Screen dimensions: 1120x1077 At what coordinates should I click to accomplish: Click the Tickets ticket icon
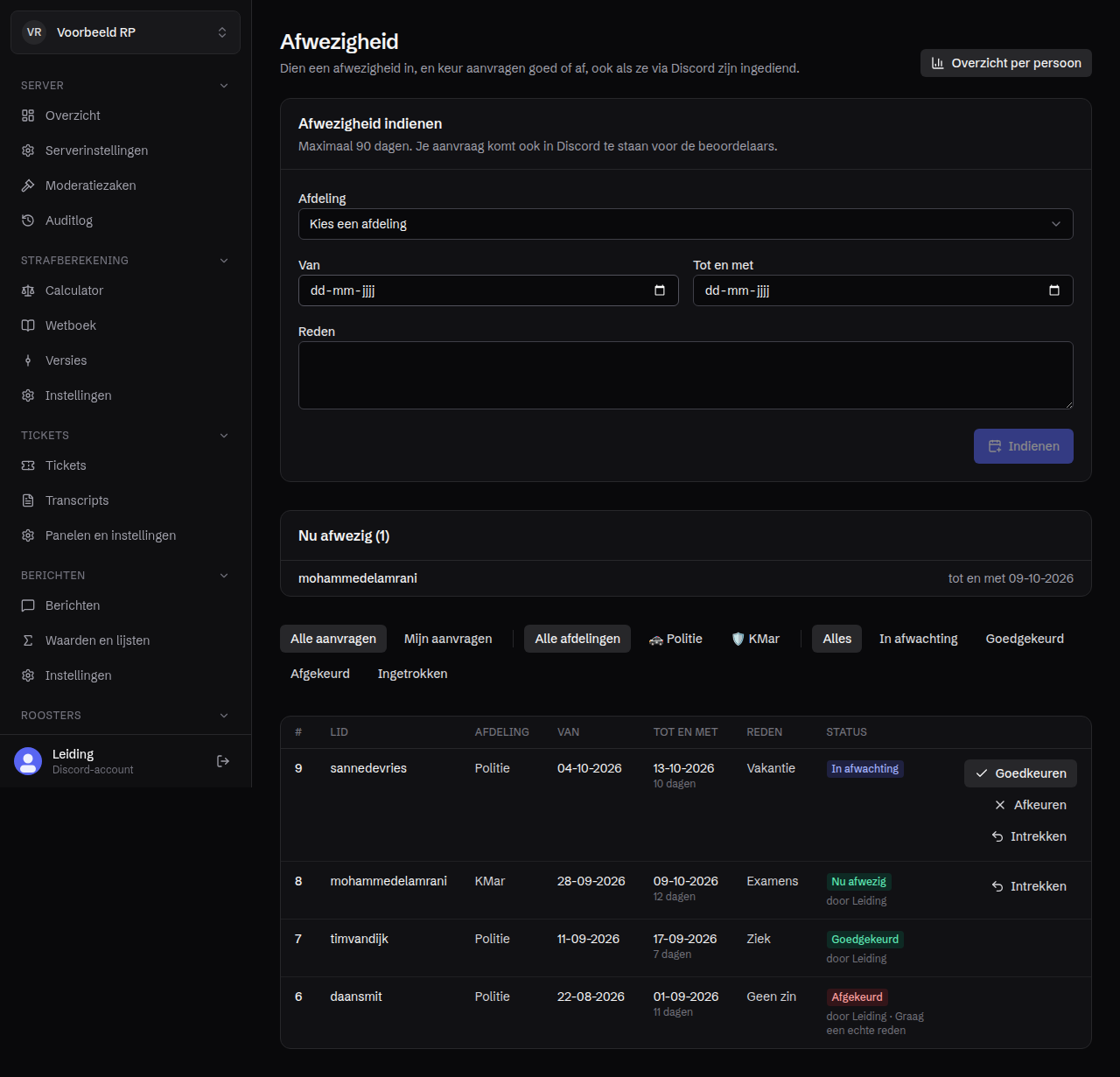pyautogui.click(x=28, y=465)
